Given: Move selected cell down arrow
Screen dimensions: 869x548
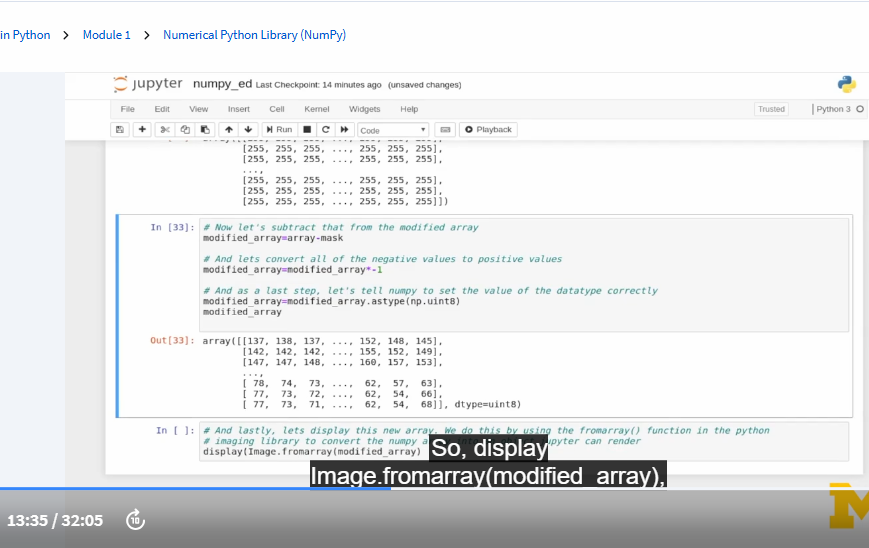Looking at the screenshot, I should [248, 130].
